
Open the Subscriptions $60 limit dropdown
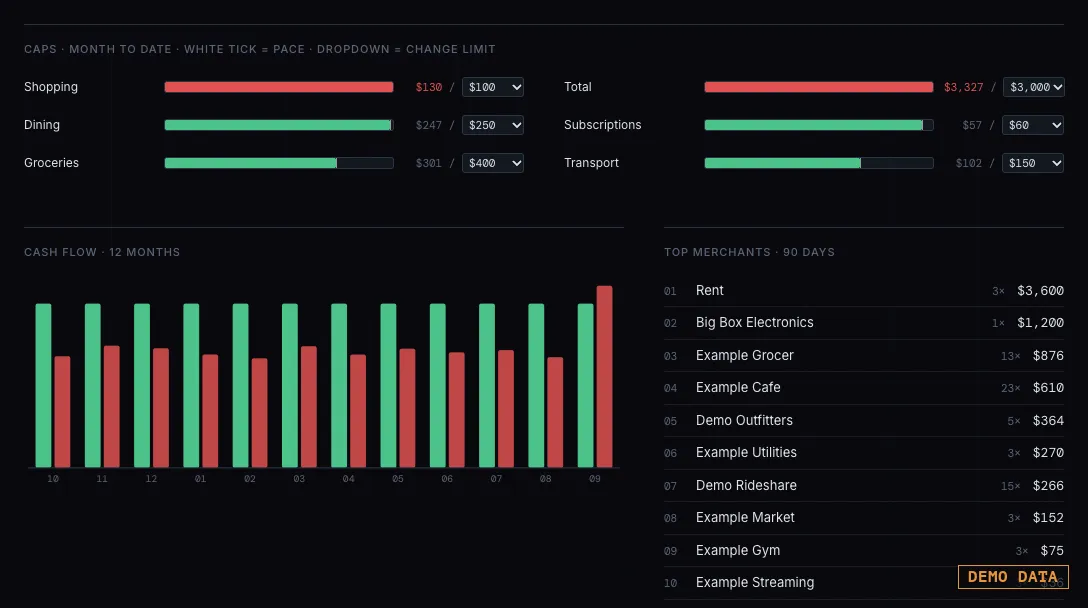(1033, 125)
